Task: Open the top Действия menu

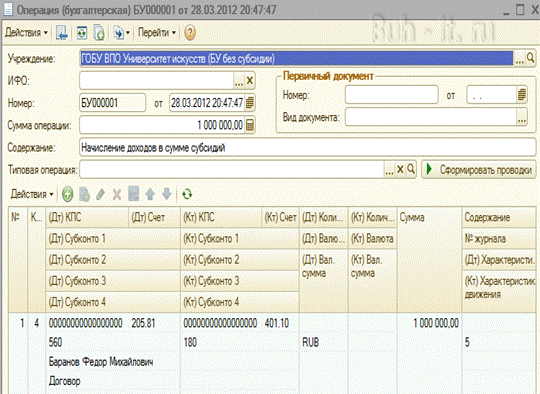Action: 26,33
